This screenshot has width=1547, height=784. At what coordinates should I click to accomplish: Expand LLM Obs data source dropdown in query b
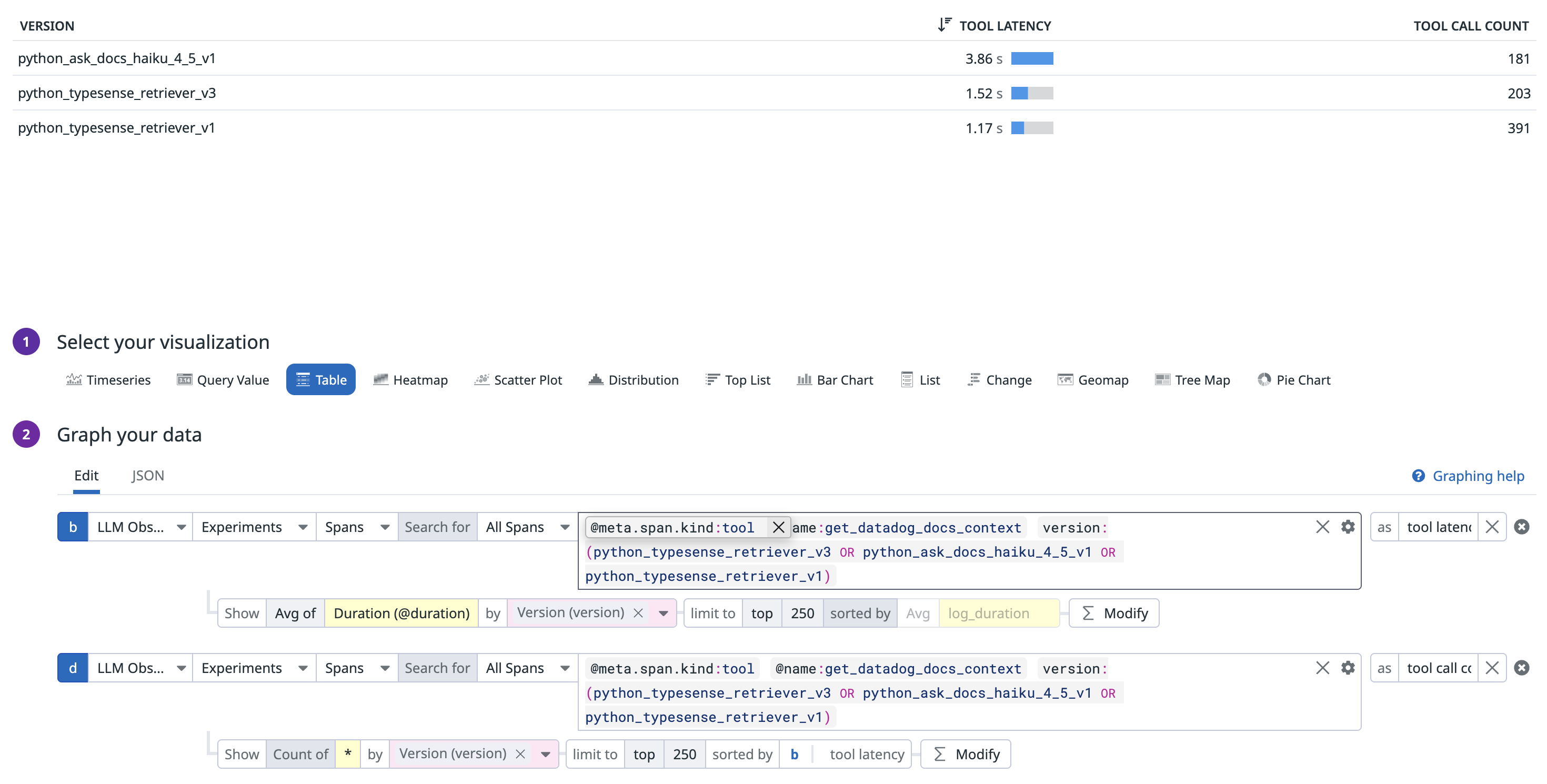point(140,527)
